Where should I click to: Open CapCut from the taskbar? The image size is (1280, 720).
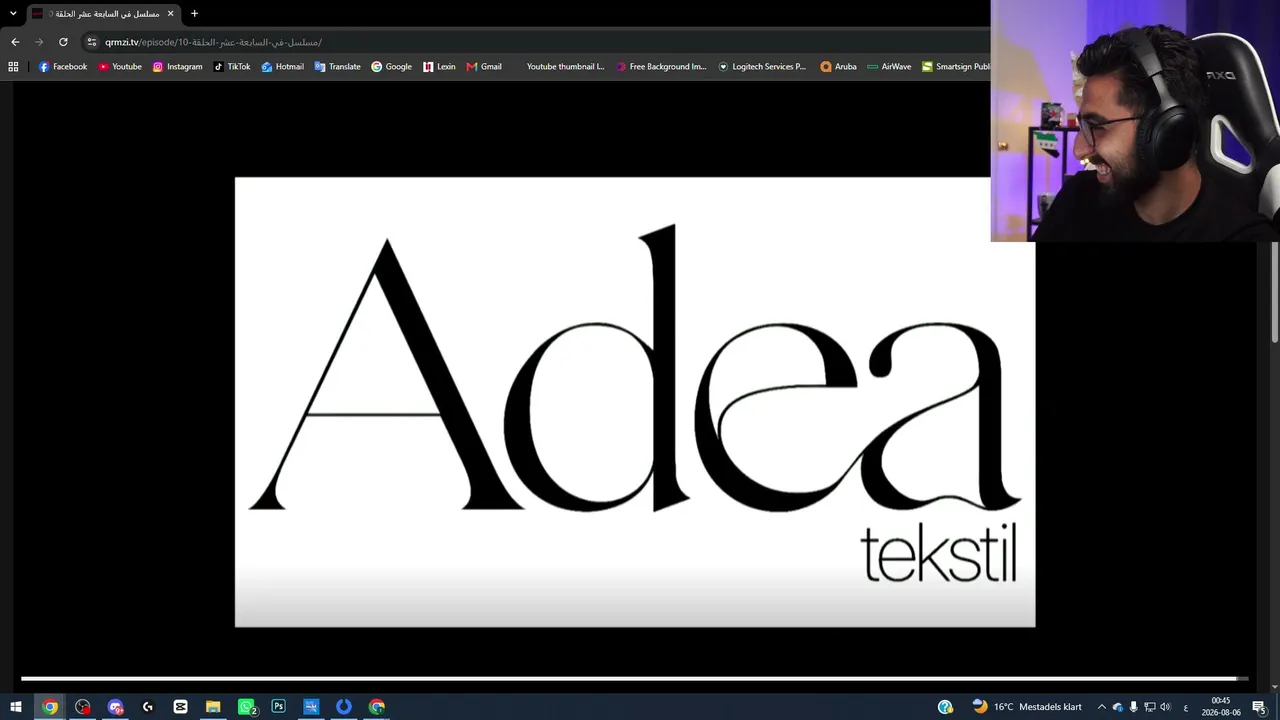pyautogui.click(x=180, y=707)
